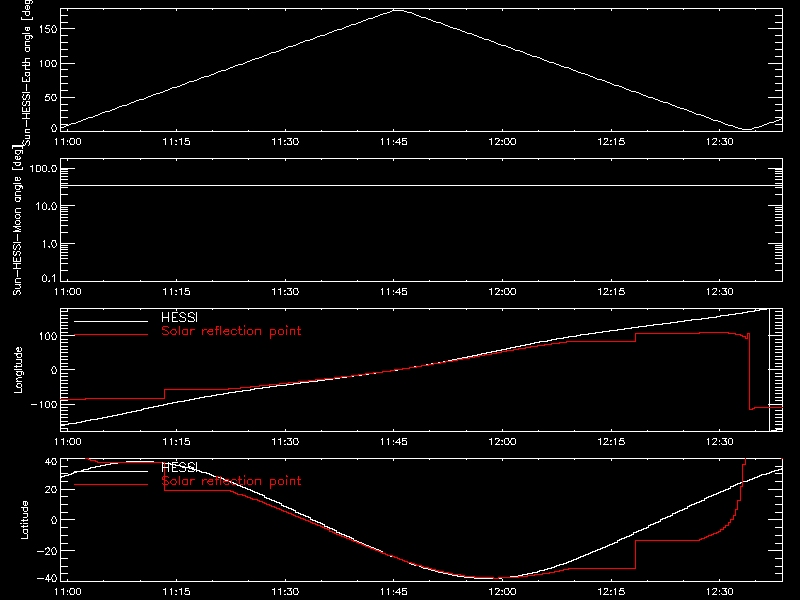800x600 pixels.
Task: Select the '100' tick in Earth angle plot
Action: 48,64
